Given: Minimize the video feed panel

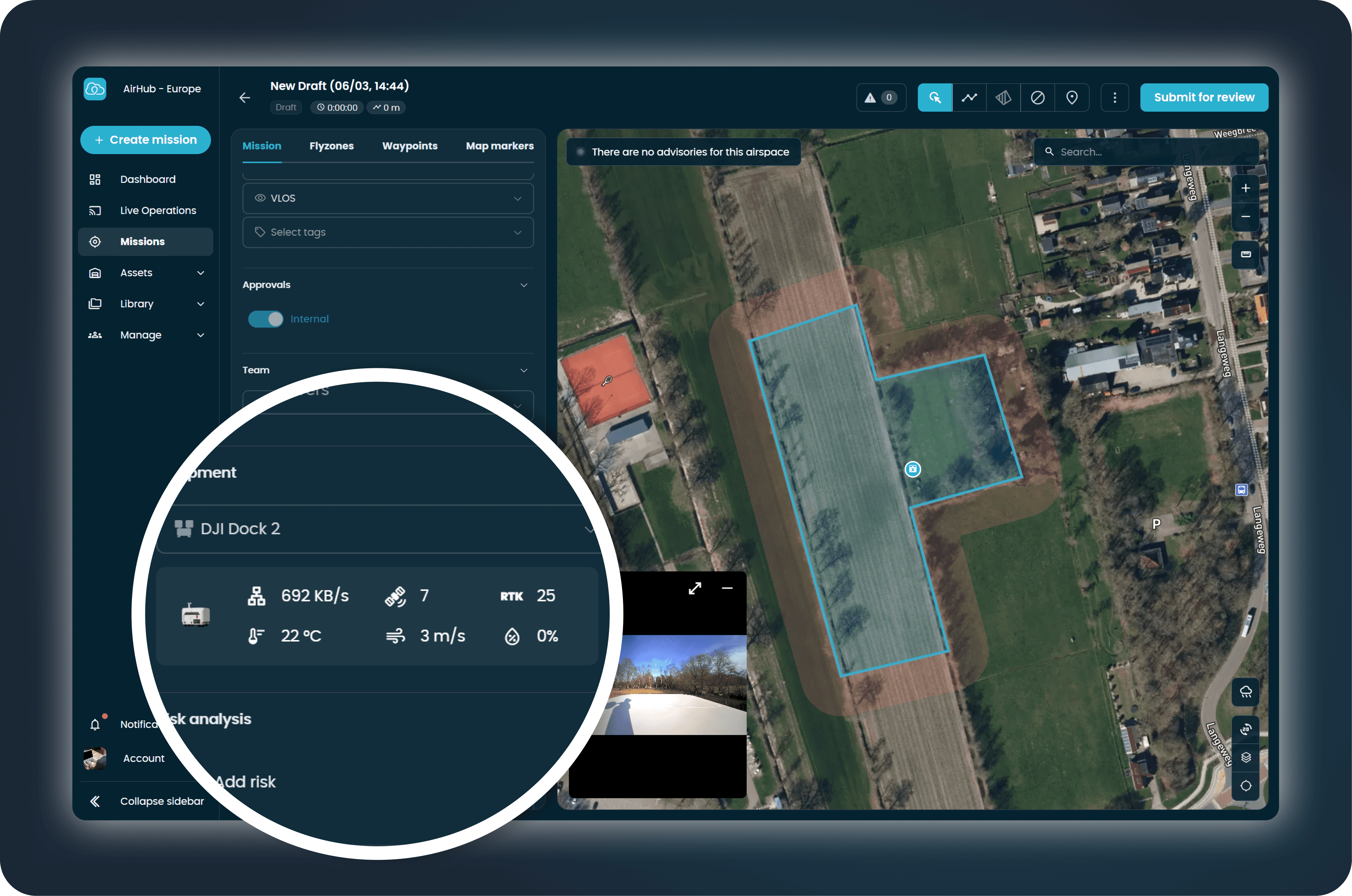Looking at the screenshot, I should click(x=727, y=588).
